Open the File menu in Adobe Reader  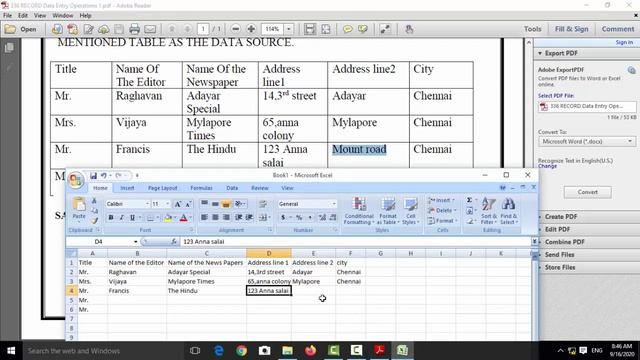pyautogui.click(x=7, y=16)
